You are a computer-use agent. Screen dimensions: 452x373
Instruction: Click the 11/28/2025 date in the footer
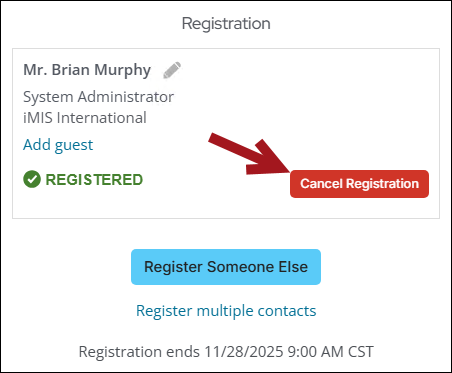tap(244, 352)
